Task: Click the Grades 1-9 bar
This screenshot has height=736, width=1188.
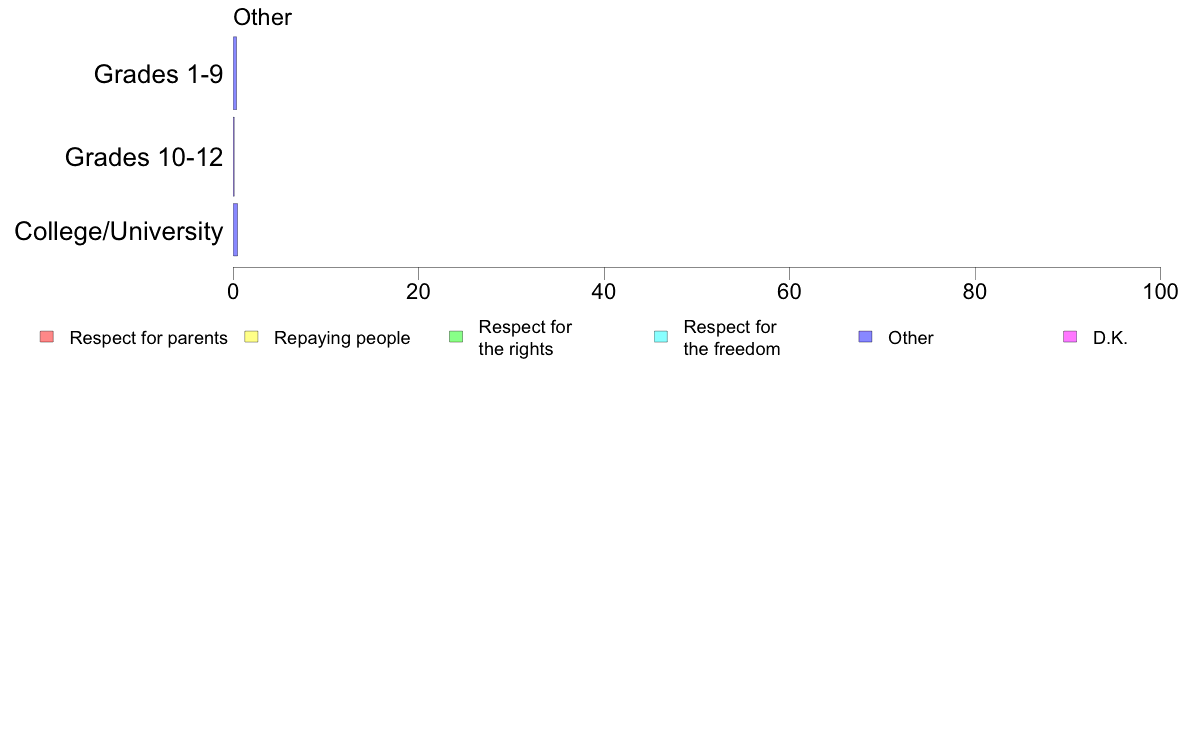Action: click(235, 74)
